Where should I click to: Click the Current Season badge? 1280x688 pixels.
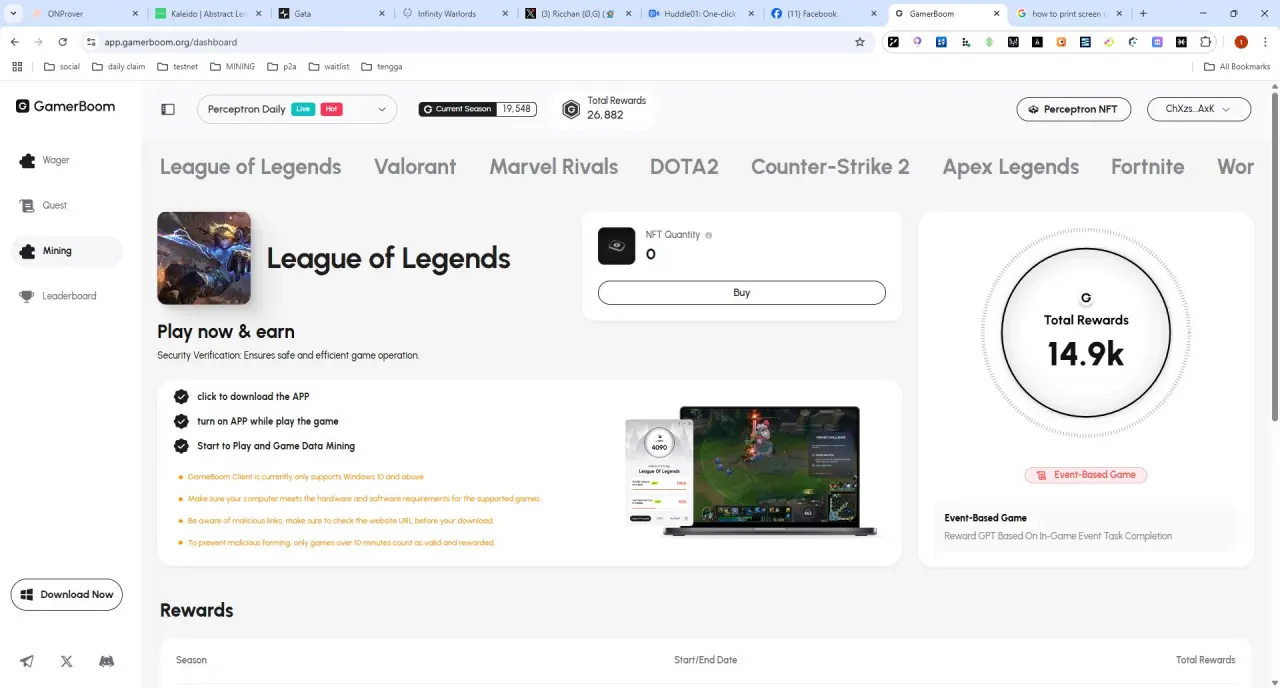tap(478, 109)
